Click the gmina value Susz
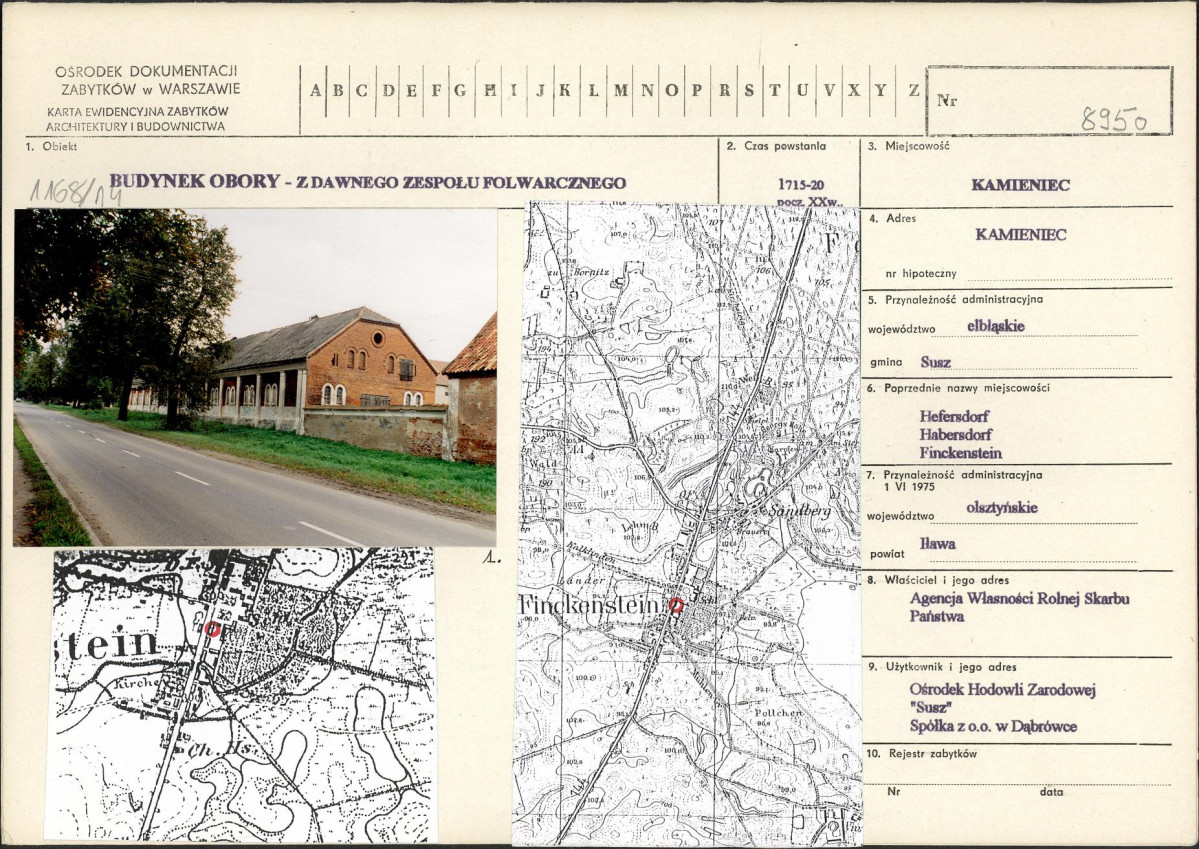 [x=935, y=362]
